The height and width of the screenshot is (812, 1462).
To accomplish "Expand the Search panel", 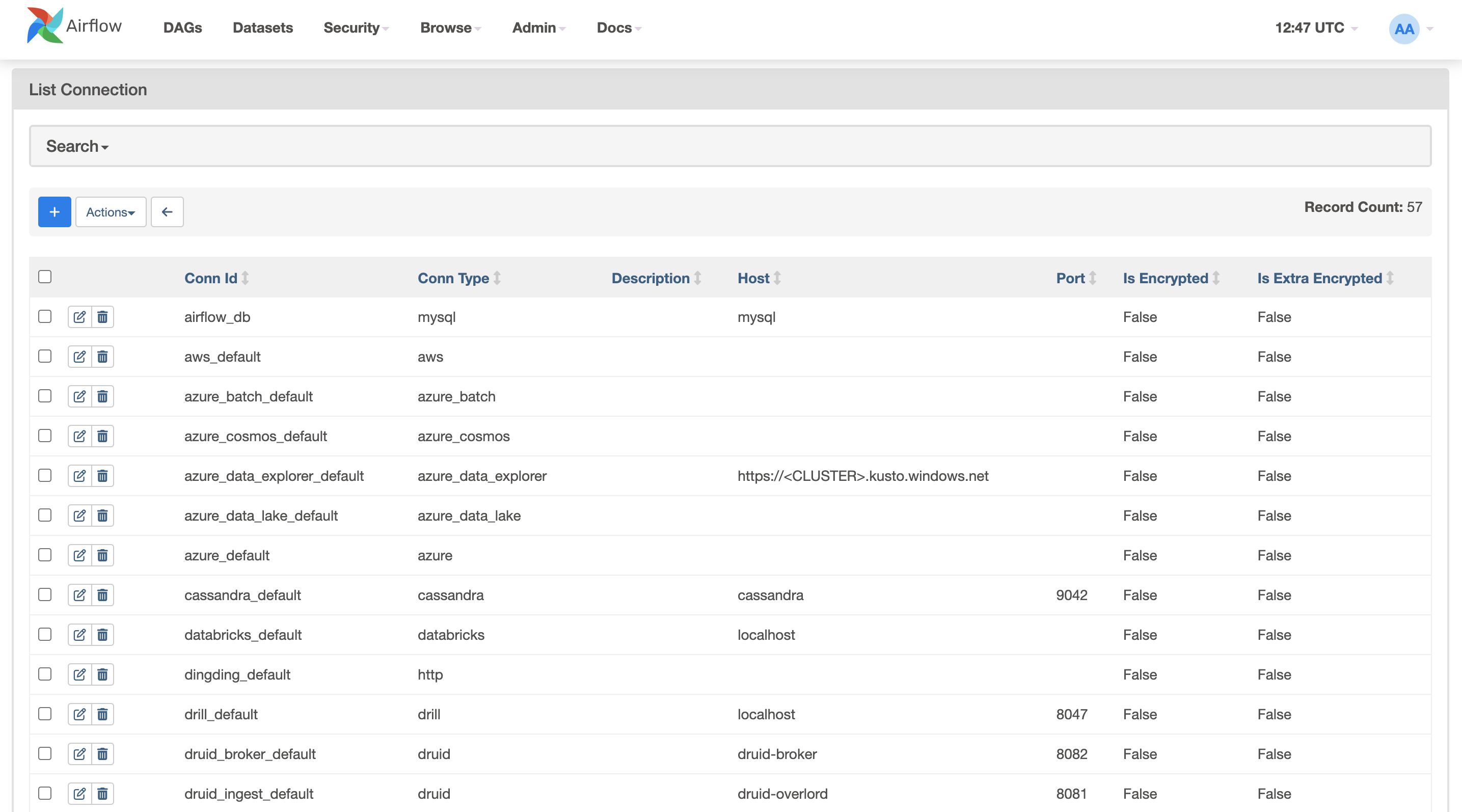I will coord(76,146).
